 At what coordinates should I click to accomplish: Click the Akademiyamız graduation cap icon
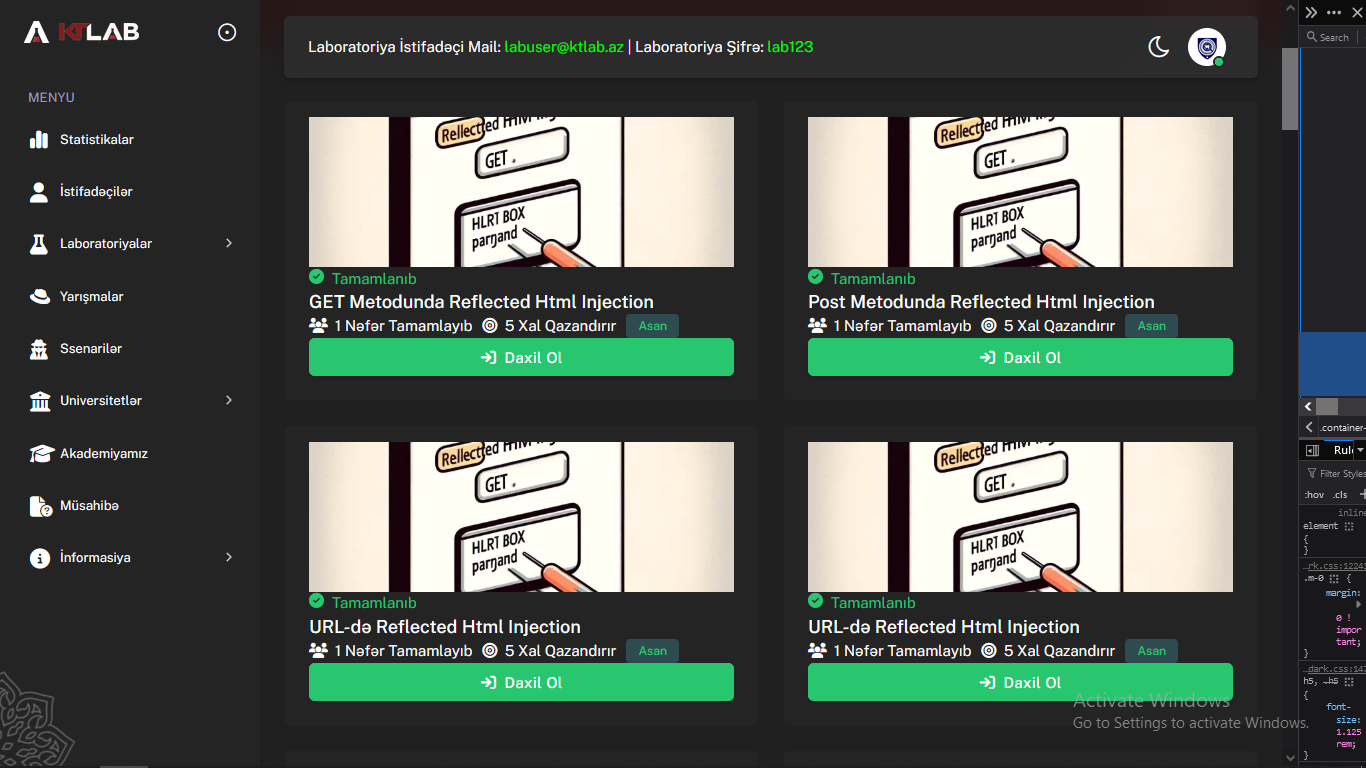pyautogui.click(x=40, y=453)
